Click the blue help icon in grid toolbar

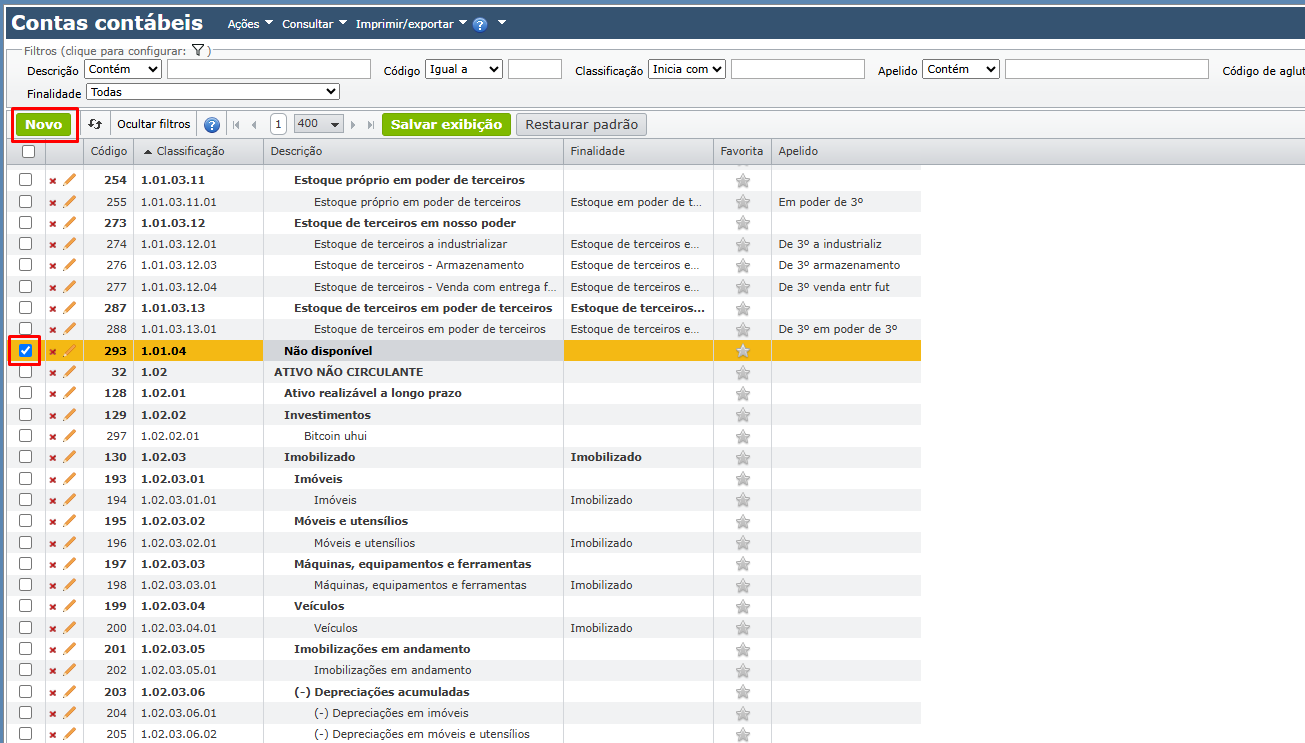(x=212, y=125)
